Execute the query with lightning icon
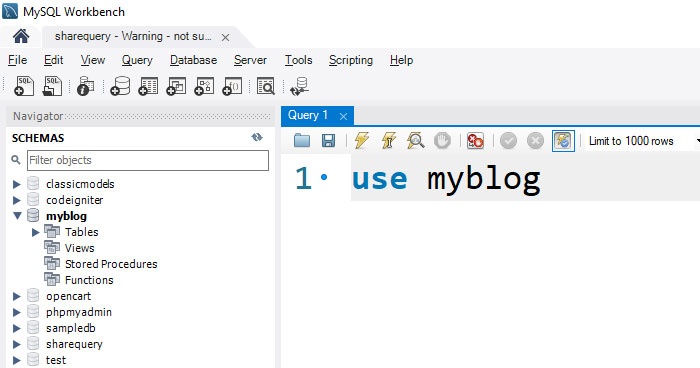Screen dimensions: 700x368 [362, 141]
